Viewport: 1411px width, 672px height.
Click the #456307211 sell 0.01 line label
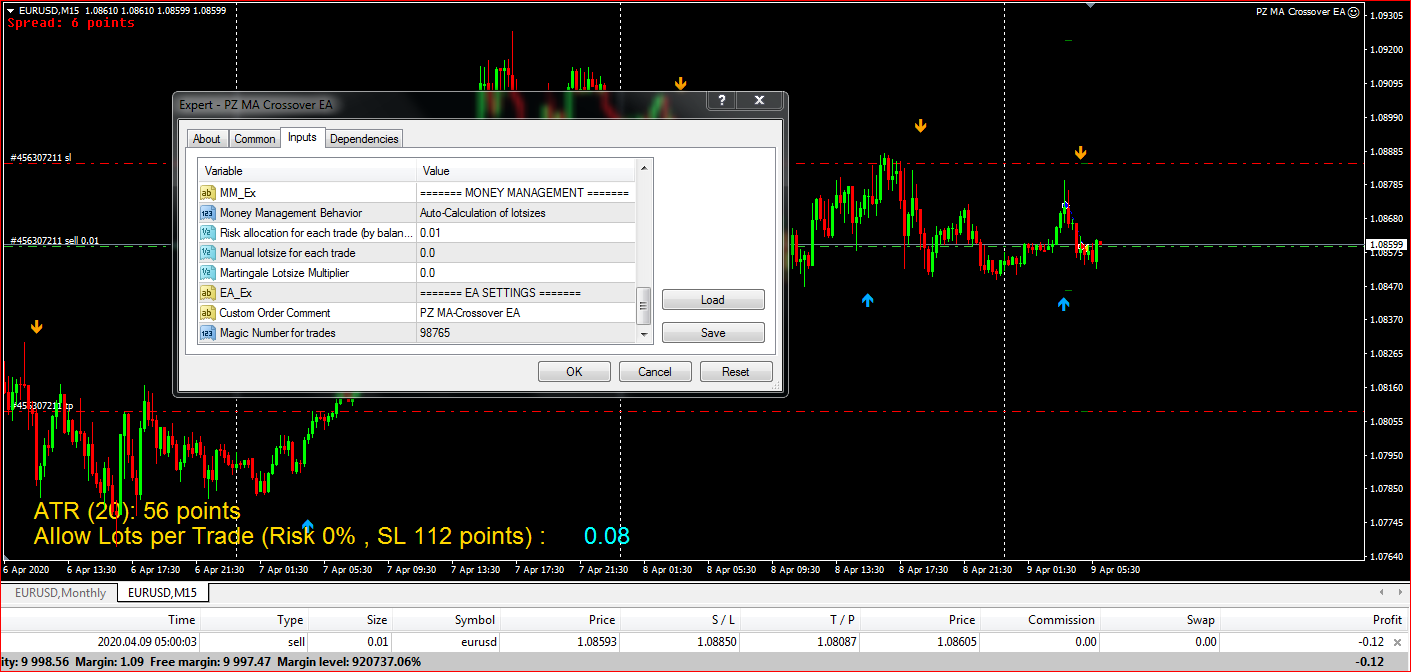57,241
